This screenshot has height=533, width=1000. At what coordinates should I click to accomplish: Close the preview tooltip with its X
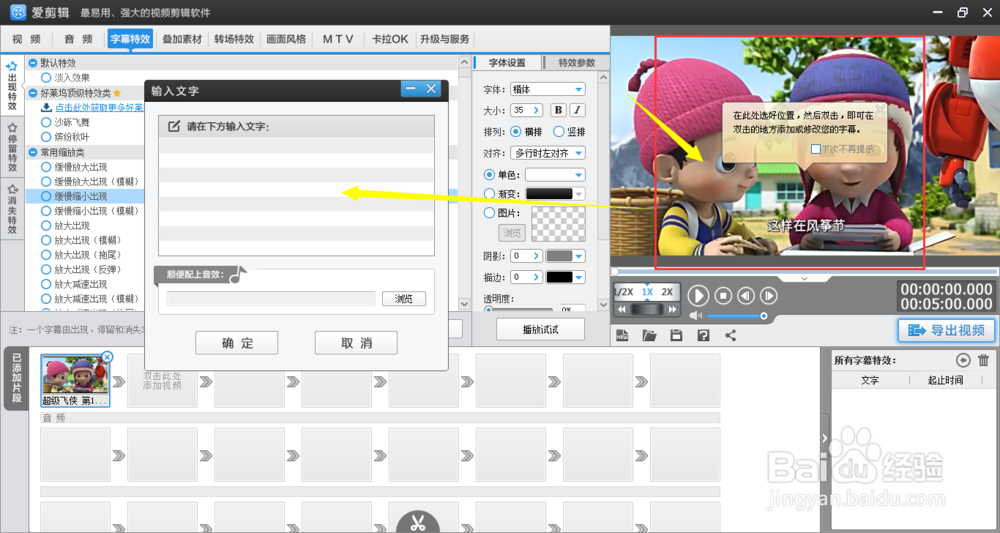pos(880,110)
